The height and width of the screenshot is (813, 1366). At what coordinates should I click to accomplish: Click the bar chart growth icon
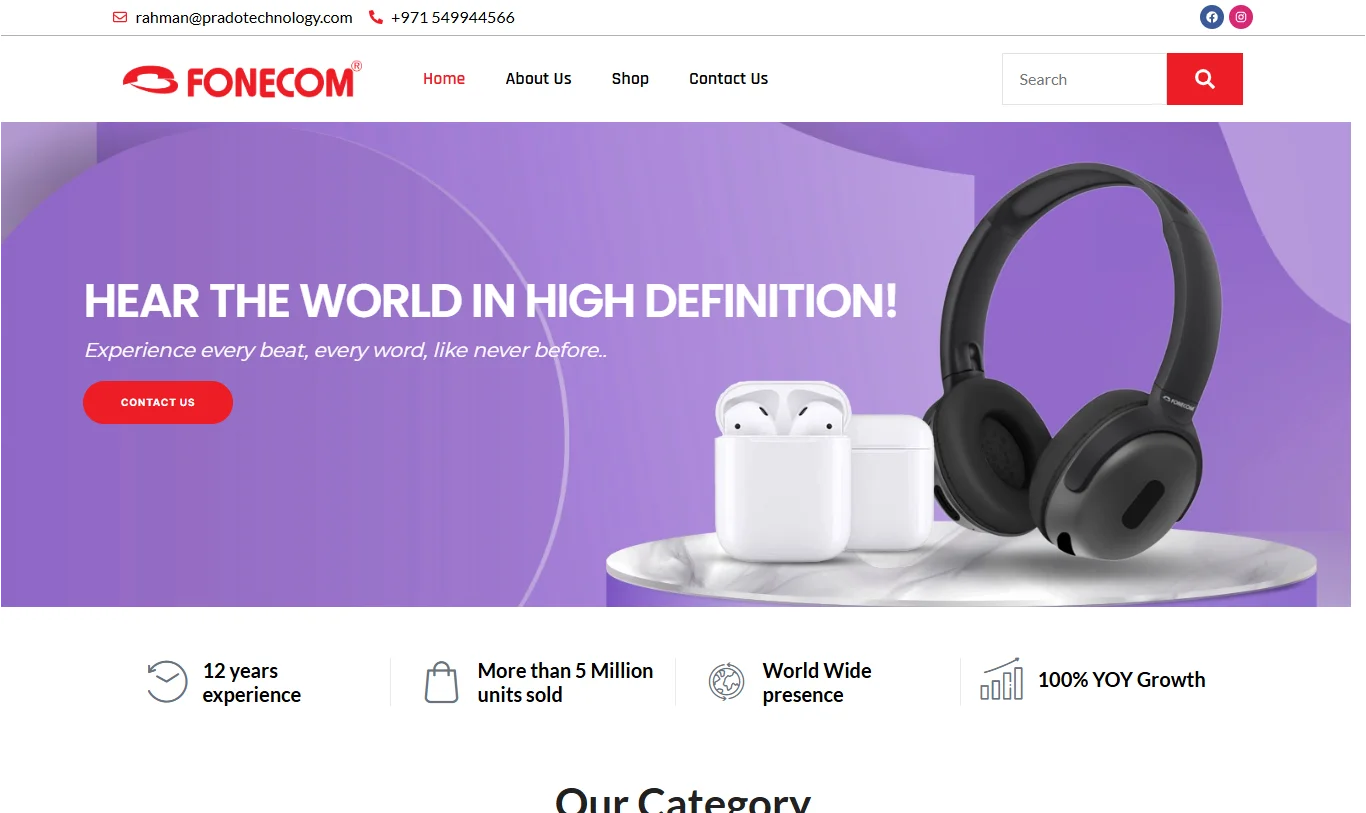1001,679
